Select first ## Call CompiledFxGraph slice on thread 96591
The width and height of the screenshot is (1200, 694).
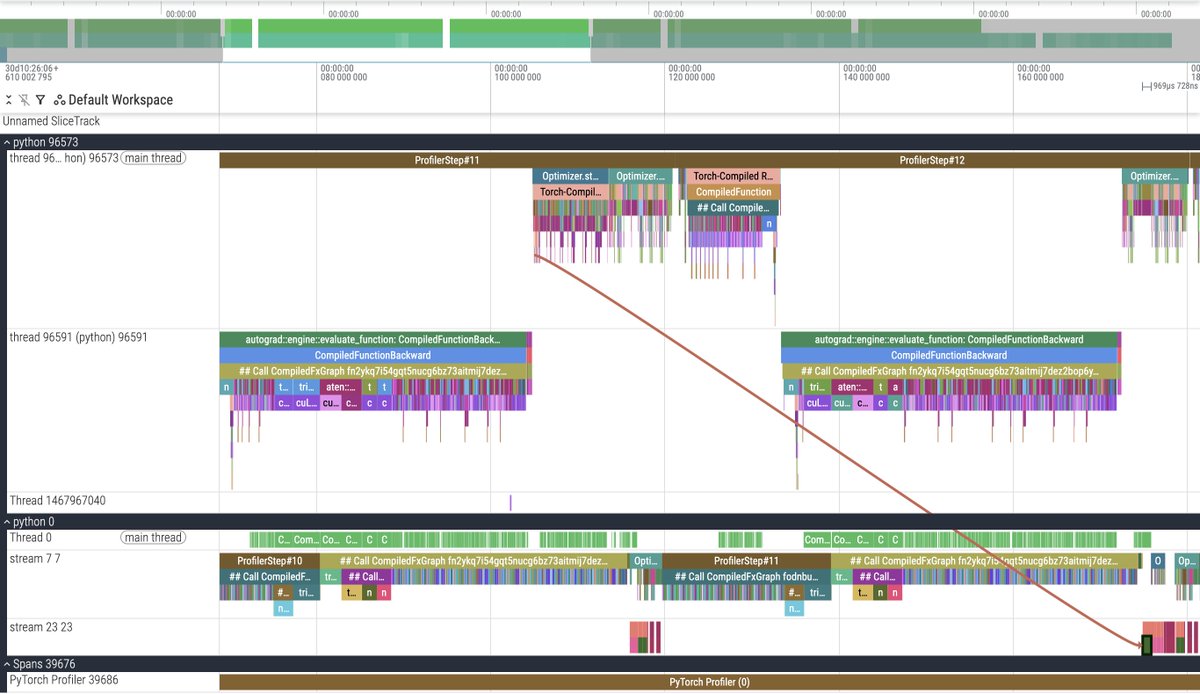coord(375,371)
